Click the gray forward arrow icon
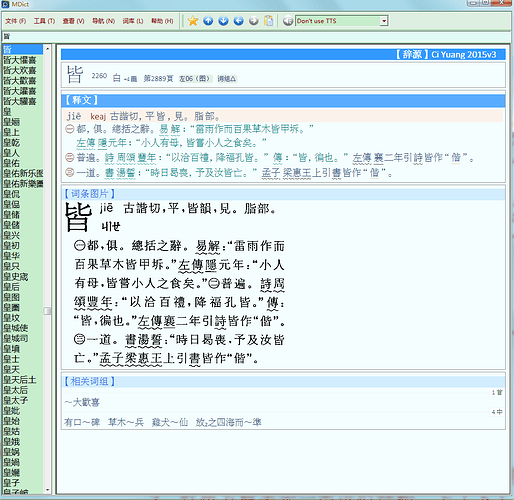 pos(254,21)
